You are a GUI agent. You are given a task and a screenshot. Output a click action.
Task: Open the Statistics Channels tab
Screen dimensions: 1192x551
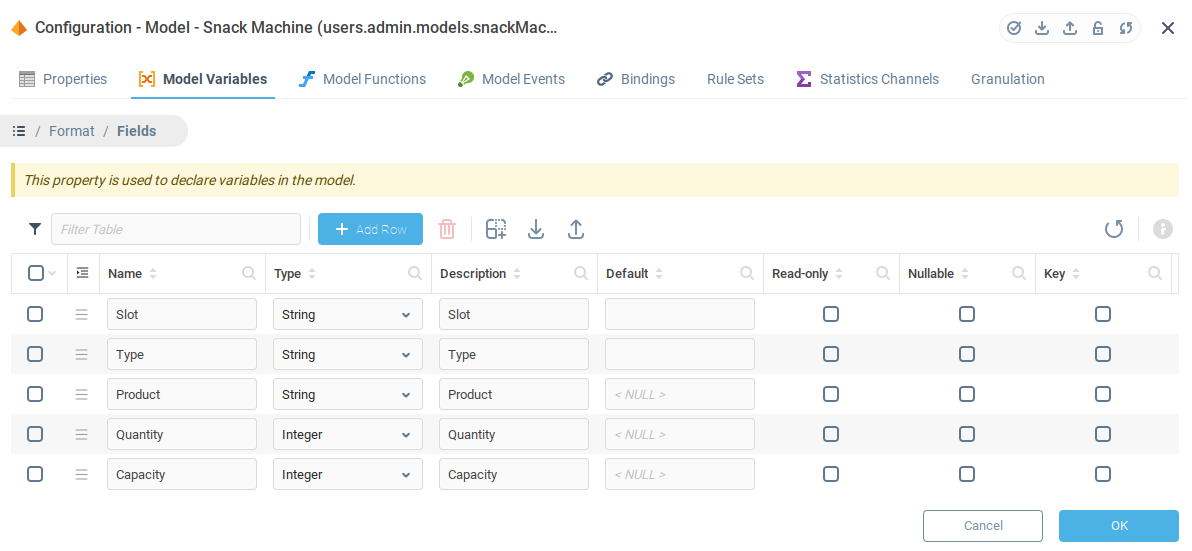click(868, 79)
